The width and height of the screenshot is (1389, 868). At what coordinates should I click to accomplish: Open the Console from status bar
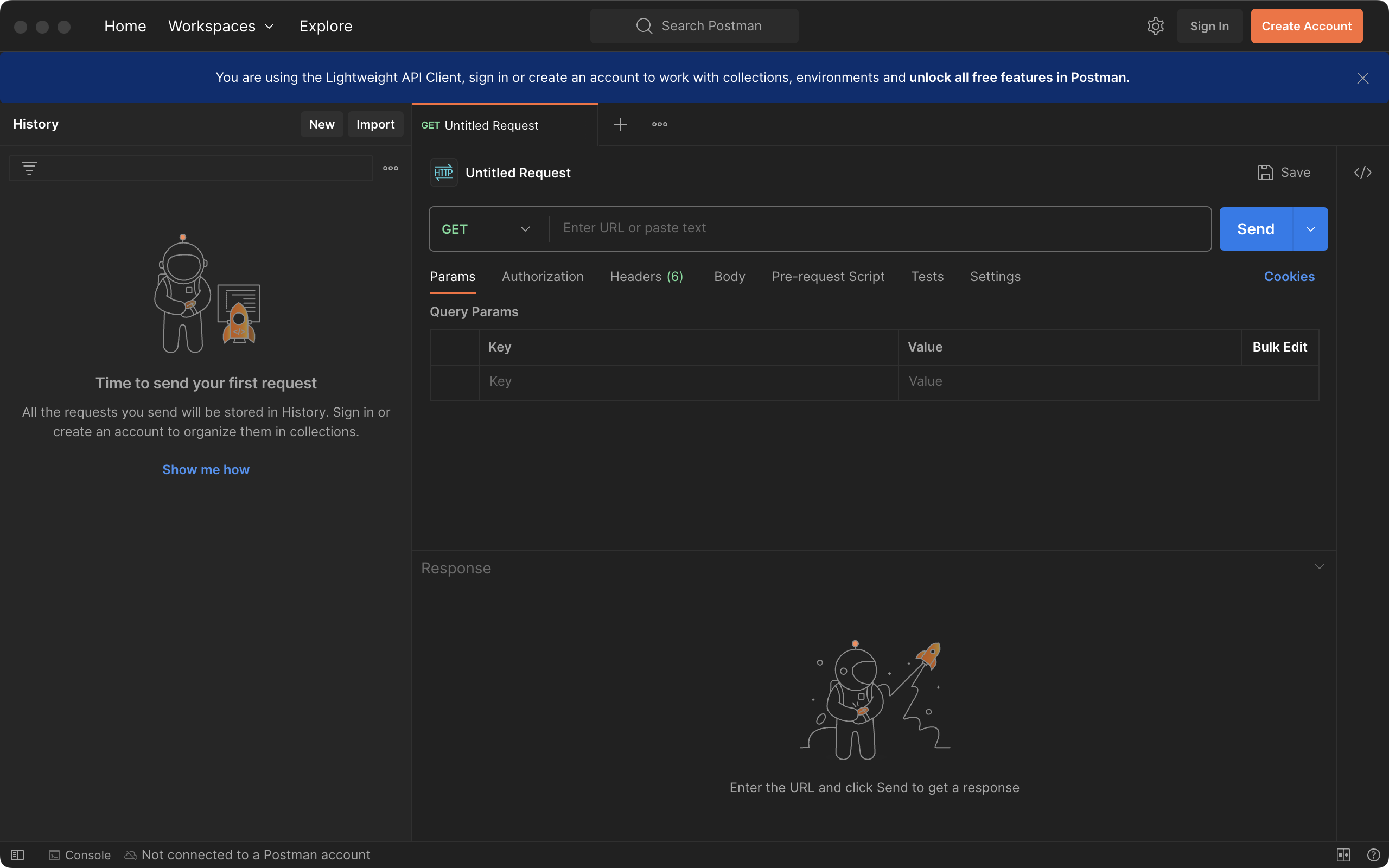[80, 855]
